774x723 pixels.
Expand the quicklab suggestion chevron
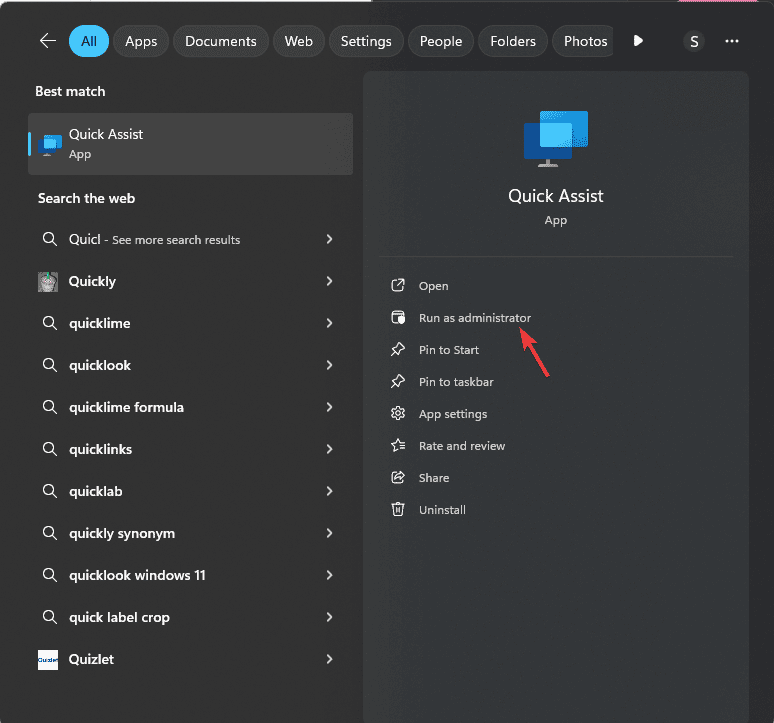(x=329, y=491)
